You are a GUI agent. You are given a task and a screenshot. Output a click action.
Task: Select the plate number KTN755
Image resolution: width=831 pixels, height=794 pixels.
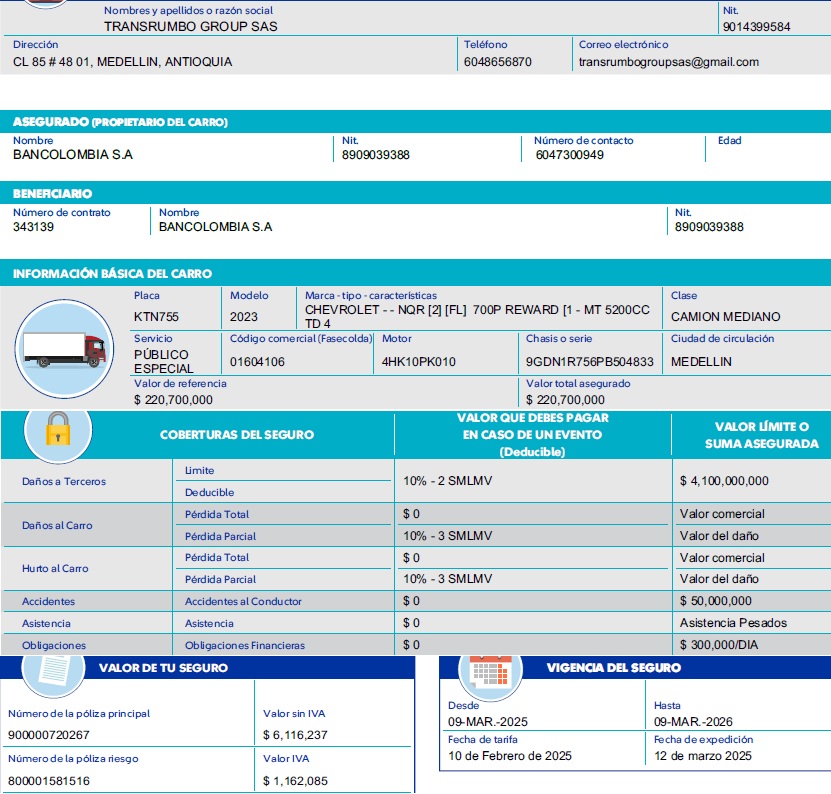(156, 317)
